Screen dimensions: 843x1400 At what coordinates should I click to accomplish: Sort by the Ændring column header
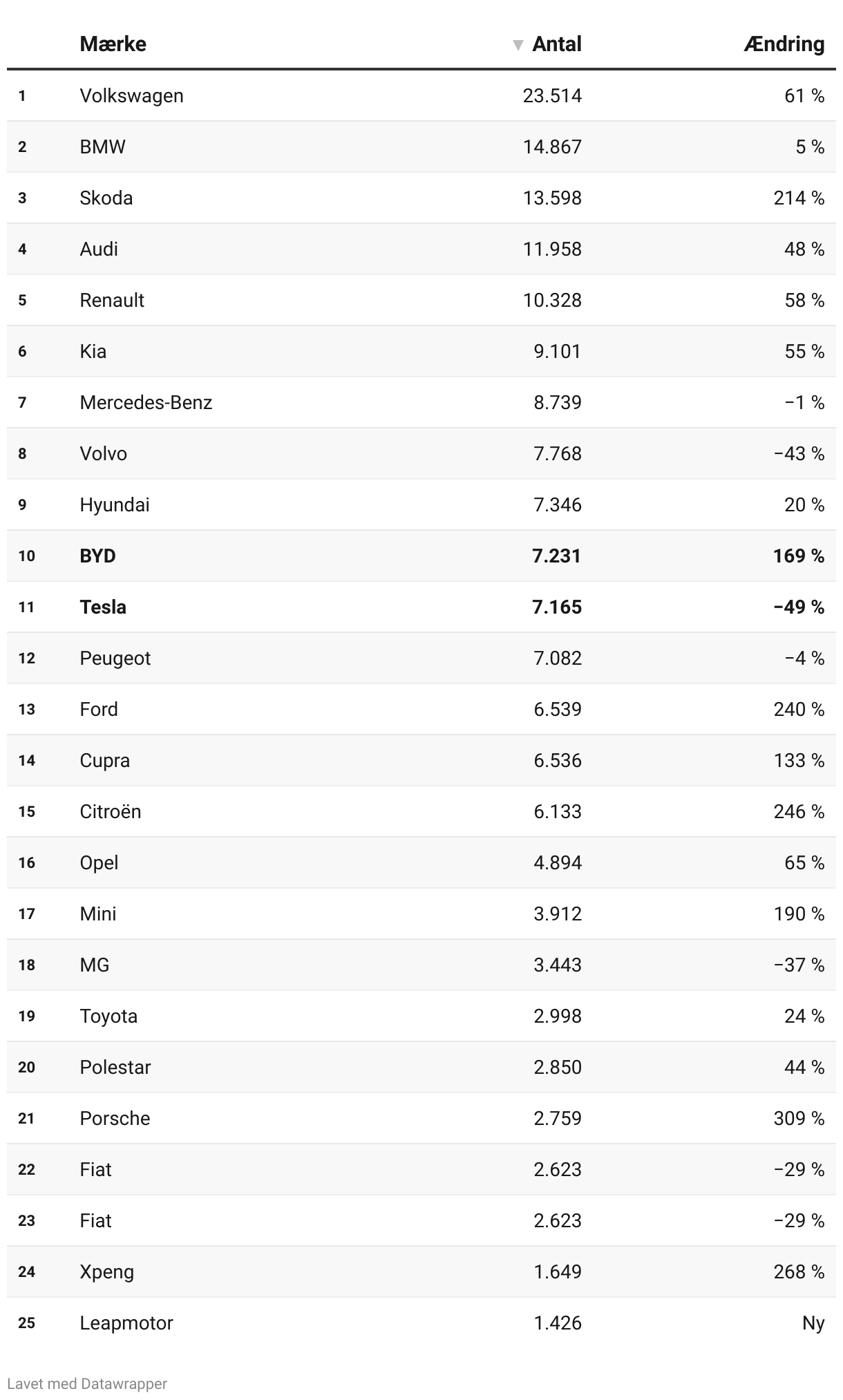784,44
